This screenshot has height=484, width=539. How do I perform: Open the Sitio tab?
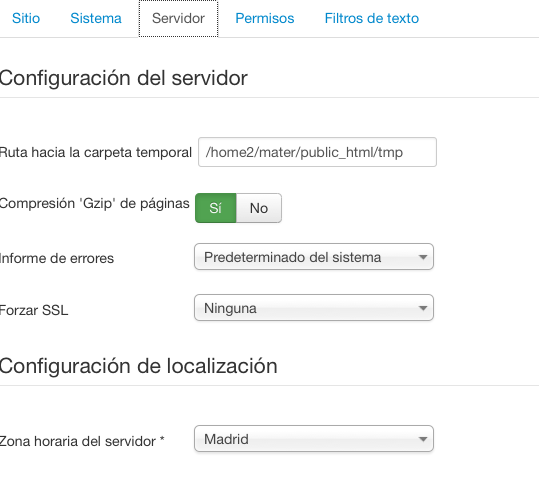point(26,18)
